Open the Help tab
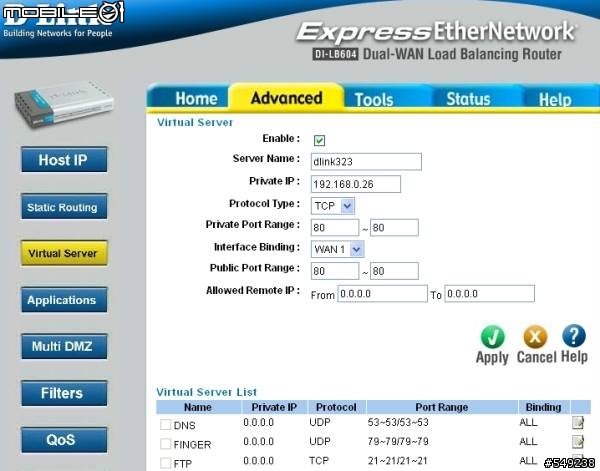This screenshot has width=600, height=471. 555,100
